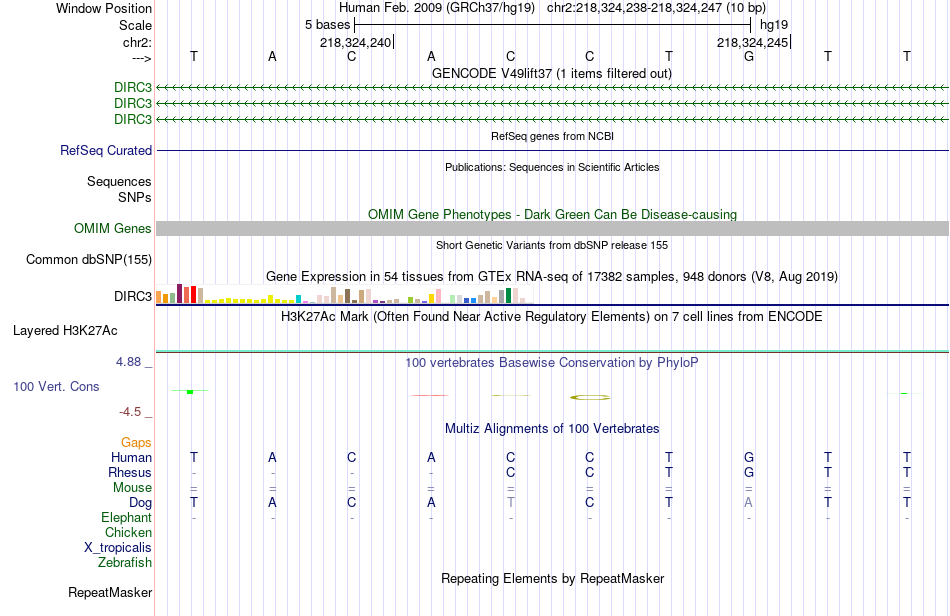Click the G base in the Human row

[749, 457]
